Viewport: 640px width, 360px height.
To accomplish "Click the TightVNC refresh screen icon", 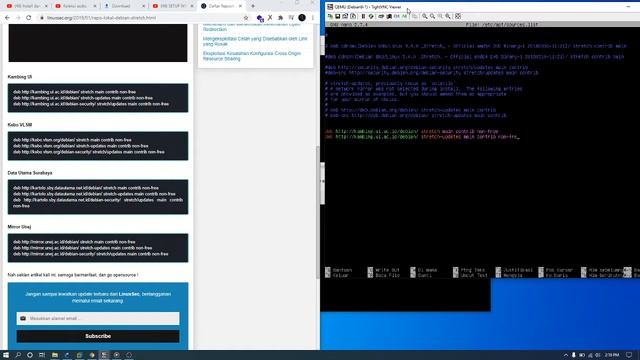I will [x=371, y=16].
